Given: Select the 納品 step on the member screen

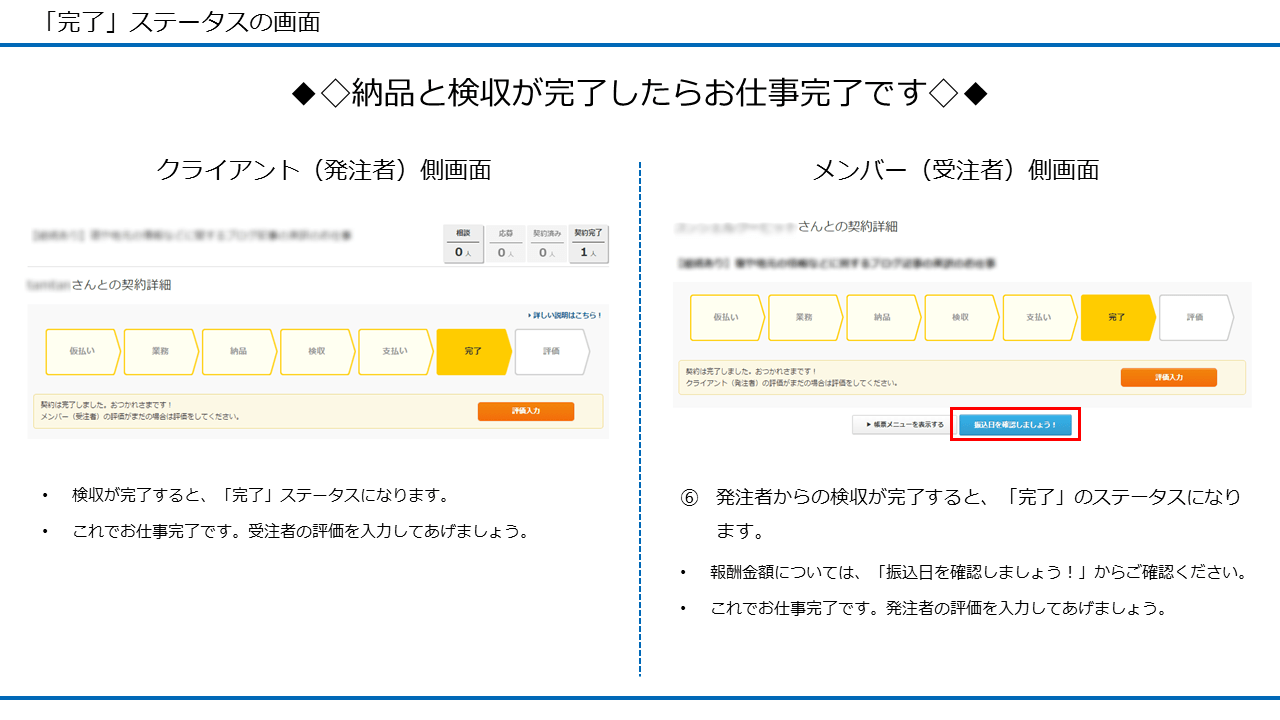Looking at the screenshot, I should 883,317.
